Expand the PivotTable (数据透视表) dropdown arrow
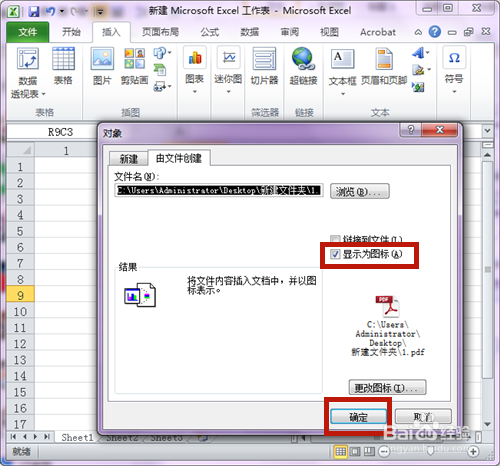 43,95
